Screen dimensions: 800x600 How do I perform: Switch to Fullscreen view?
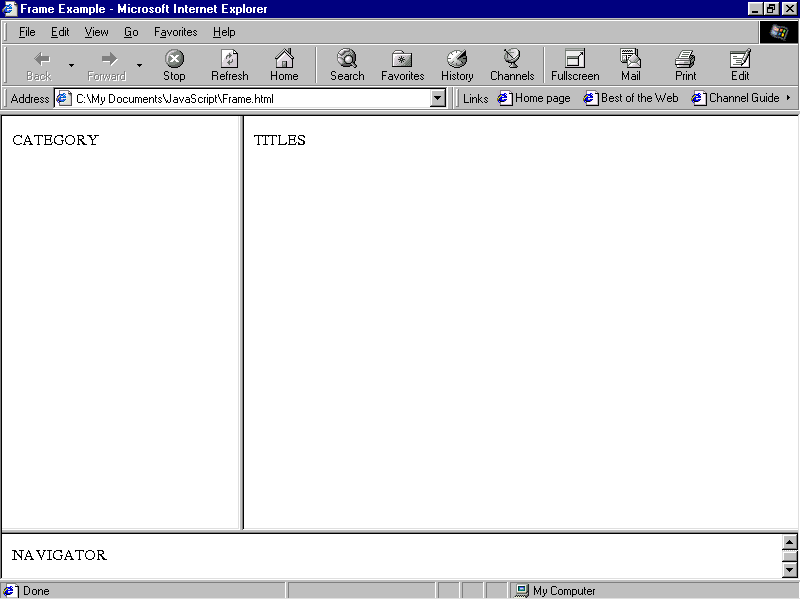point(575,65)
